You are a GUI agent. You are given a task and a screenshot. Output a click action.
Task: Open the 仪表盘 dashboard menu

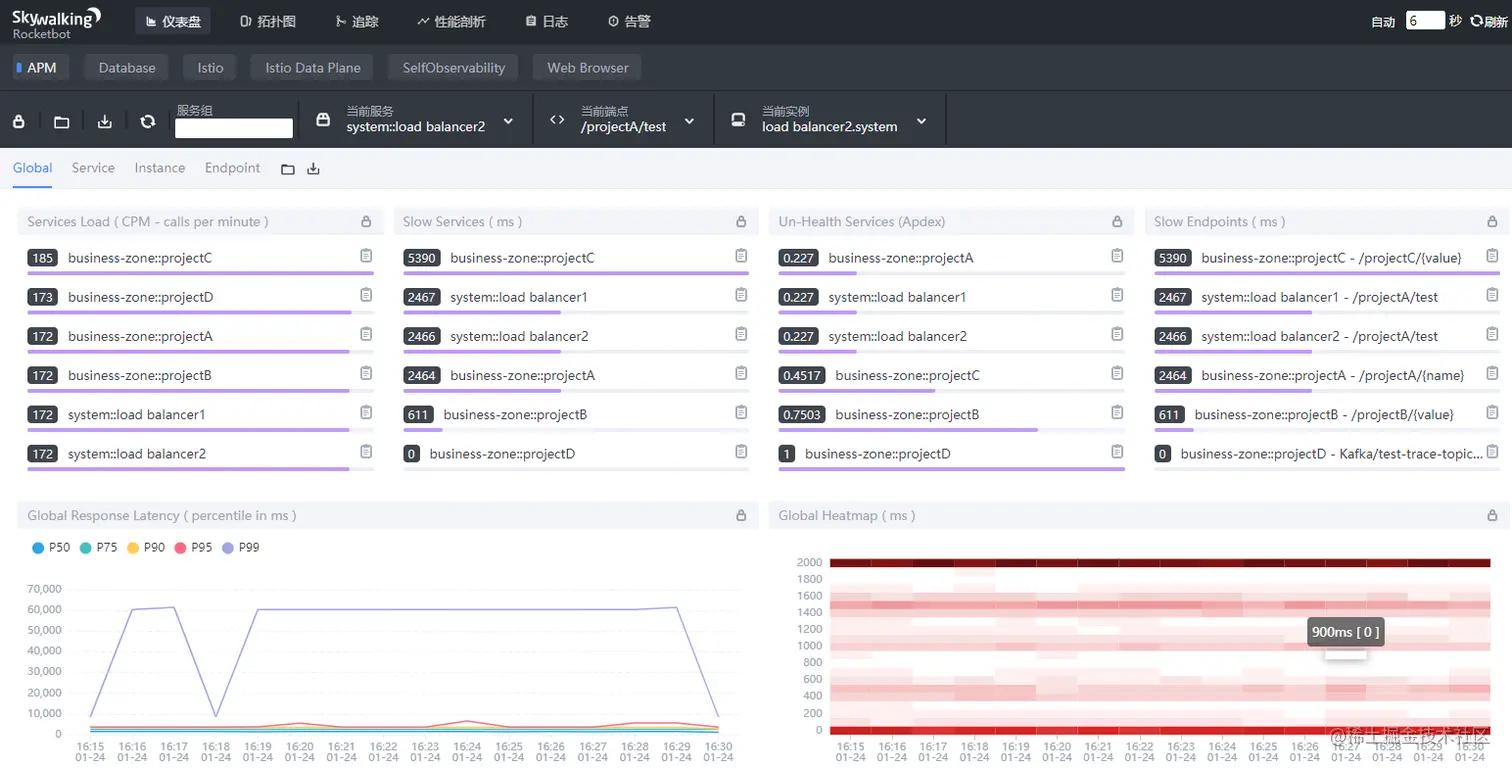[173, 22]
